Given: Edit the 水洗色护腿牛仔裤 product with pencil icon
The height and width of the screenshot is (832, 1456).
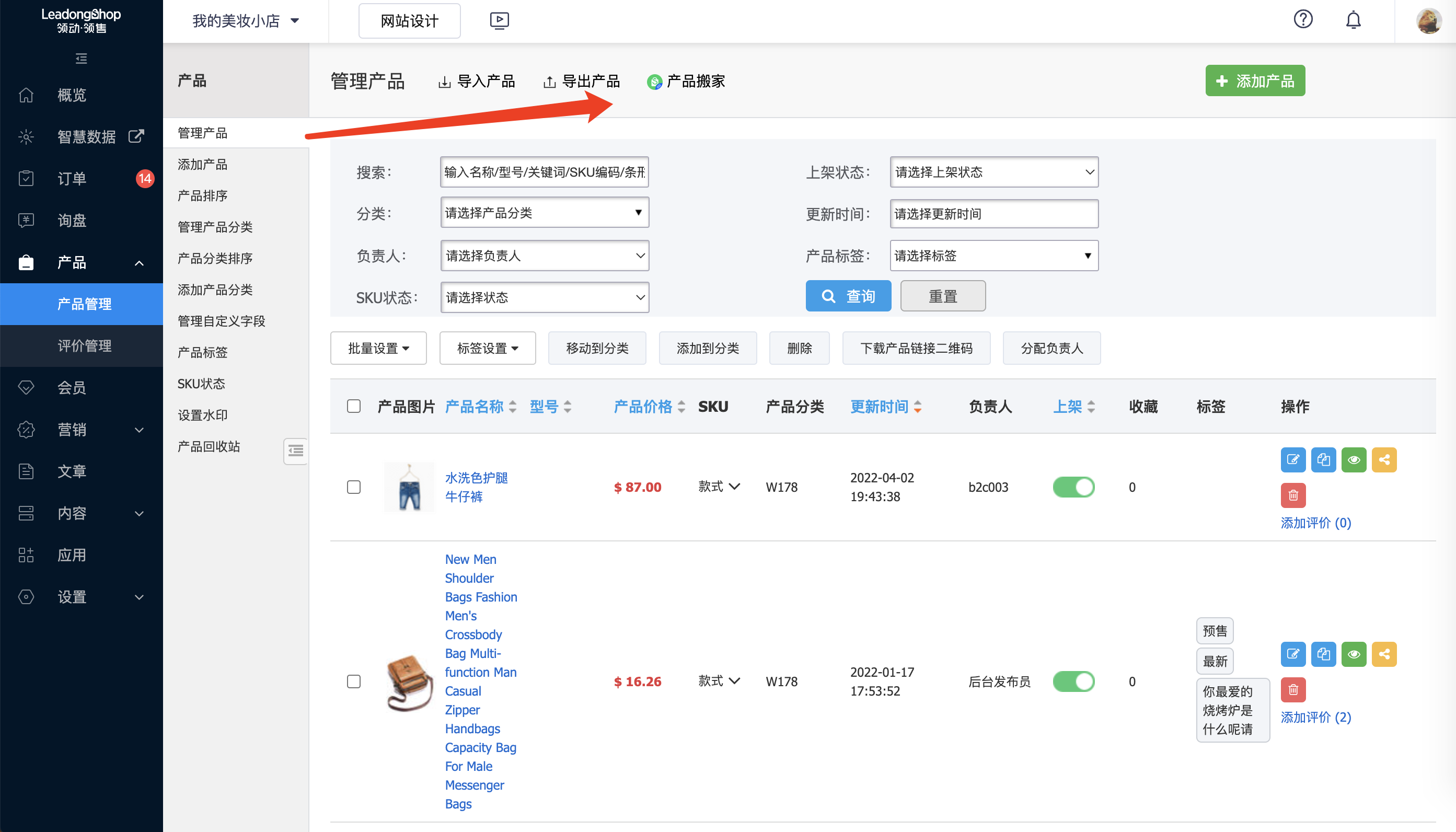Looking at the screenshot, I should [1293, 459].
